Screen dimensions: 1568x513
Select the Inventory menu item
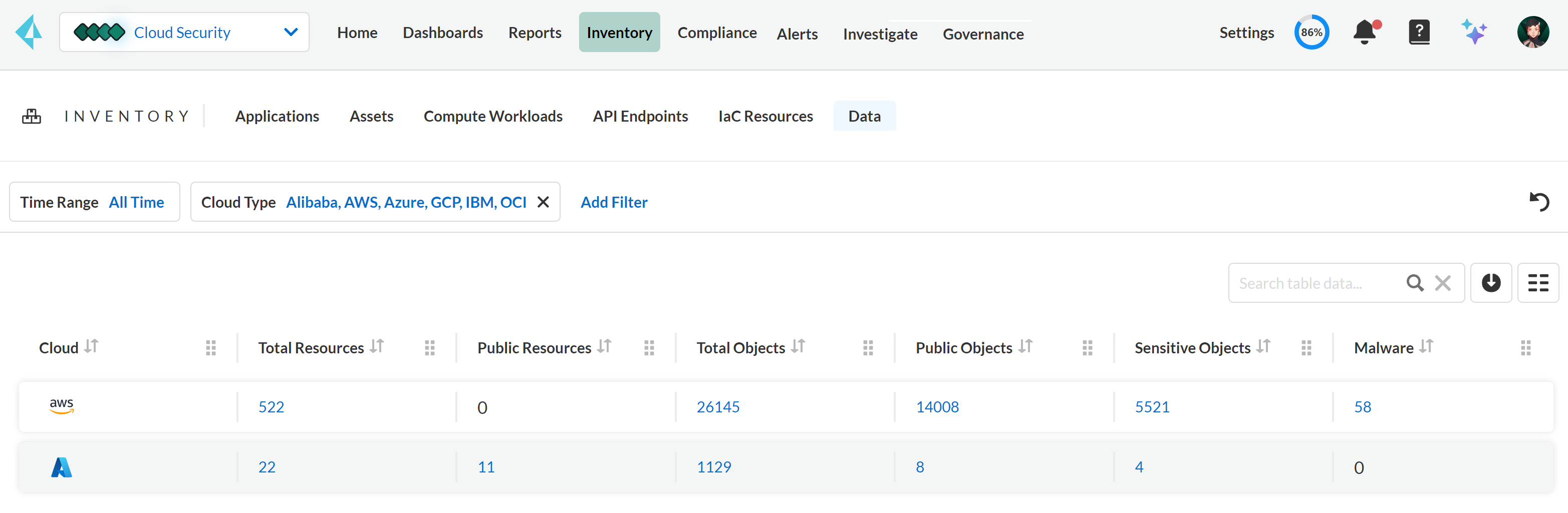[619, 32]
